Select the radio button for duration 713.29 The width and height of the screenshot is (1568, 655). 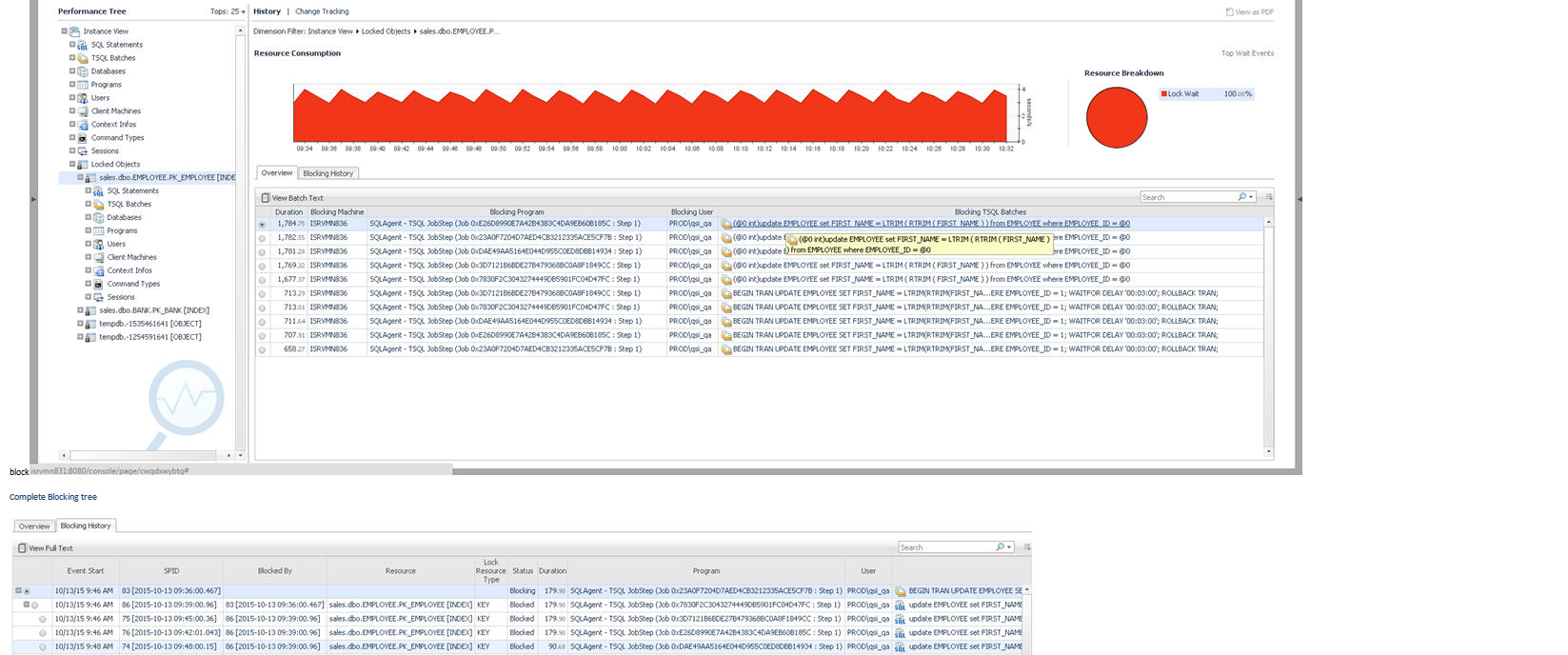pyautogui.click(x=262, y=294)
